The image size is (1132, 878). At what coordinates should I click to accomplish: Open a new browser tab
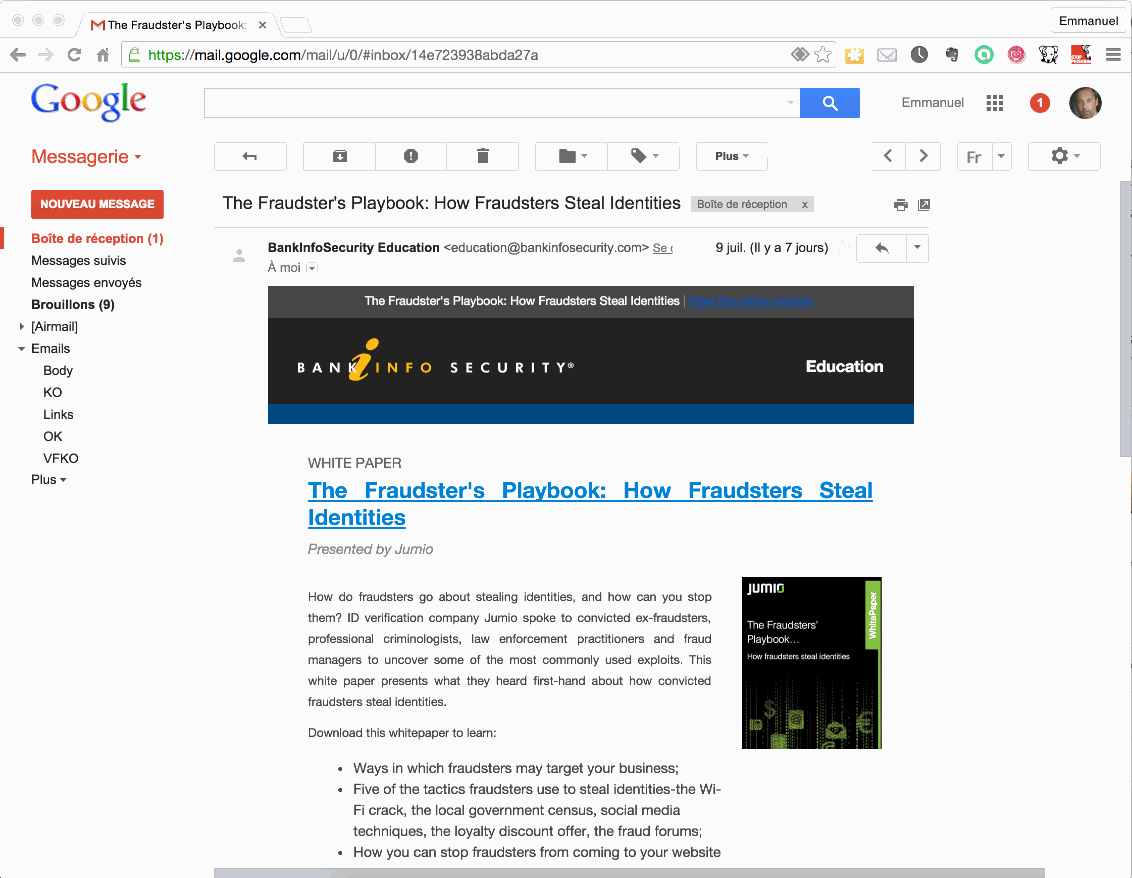[295, 25]
